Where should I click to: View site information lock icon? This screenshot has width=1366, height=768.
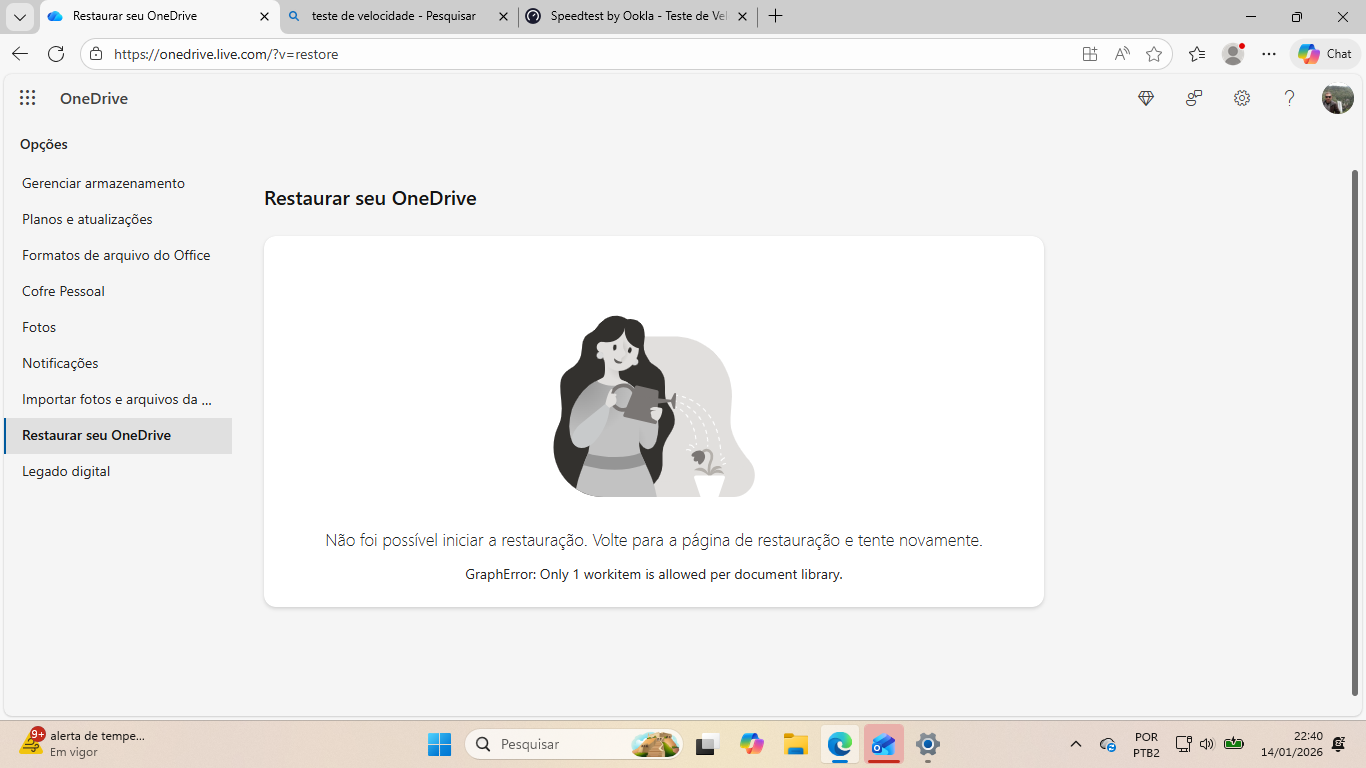click(x=96, y=54)
